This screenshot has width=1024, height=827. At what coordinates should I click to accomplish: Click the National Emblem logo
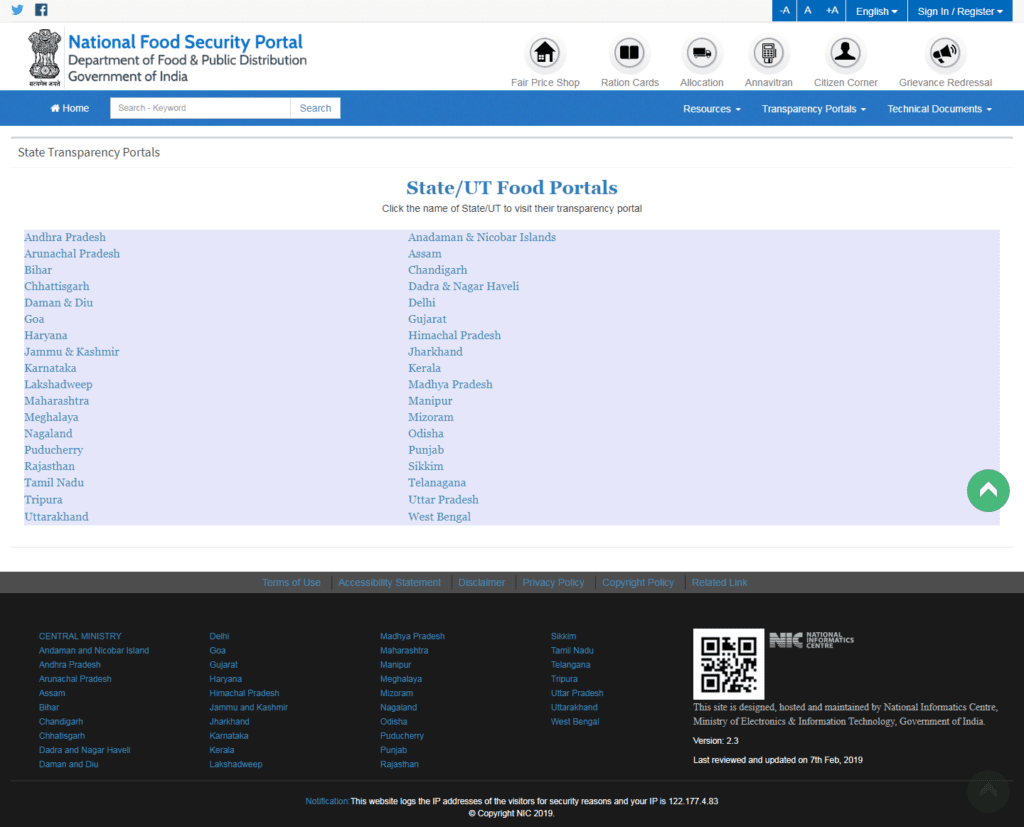[x=44, y=58]
